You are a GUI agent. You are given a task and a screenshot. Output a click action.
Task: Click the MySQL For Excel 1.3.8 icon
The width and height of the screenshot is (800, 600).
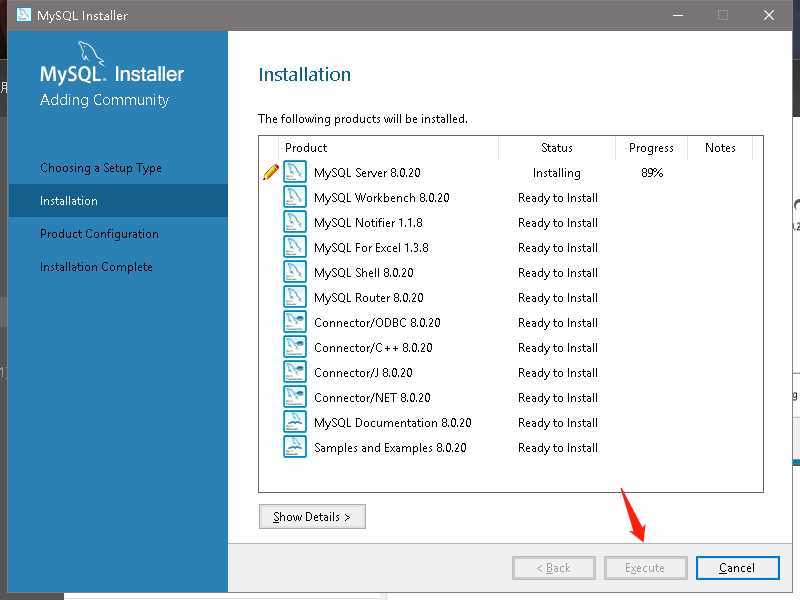coord(295,247)
